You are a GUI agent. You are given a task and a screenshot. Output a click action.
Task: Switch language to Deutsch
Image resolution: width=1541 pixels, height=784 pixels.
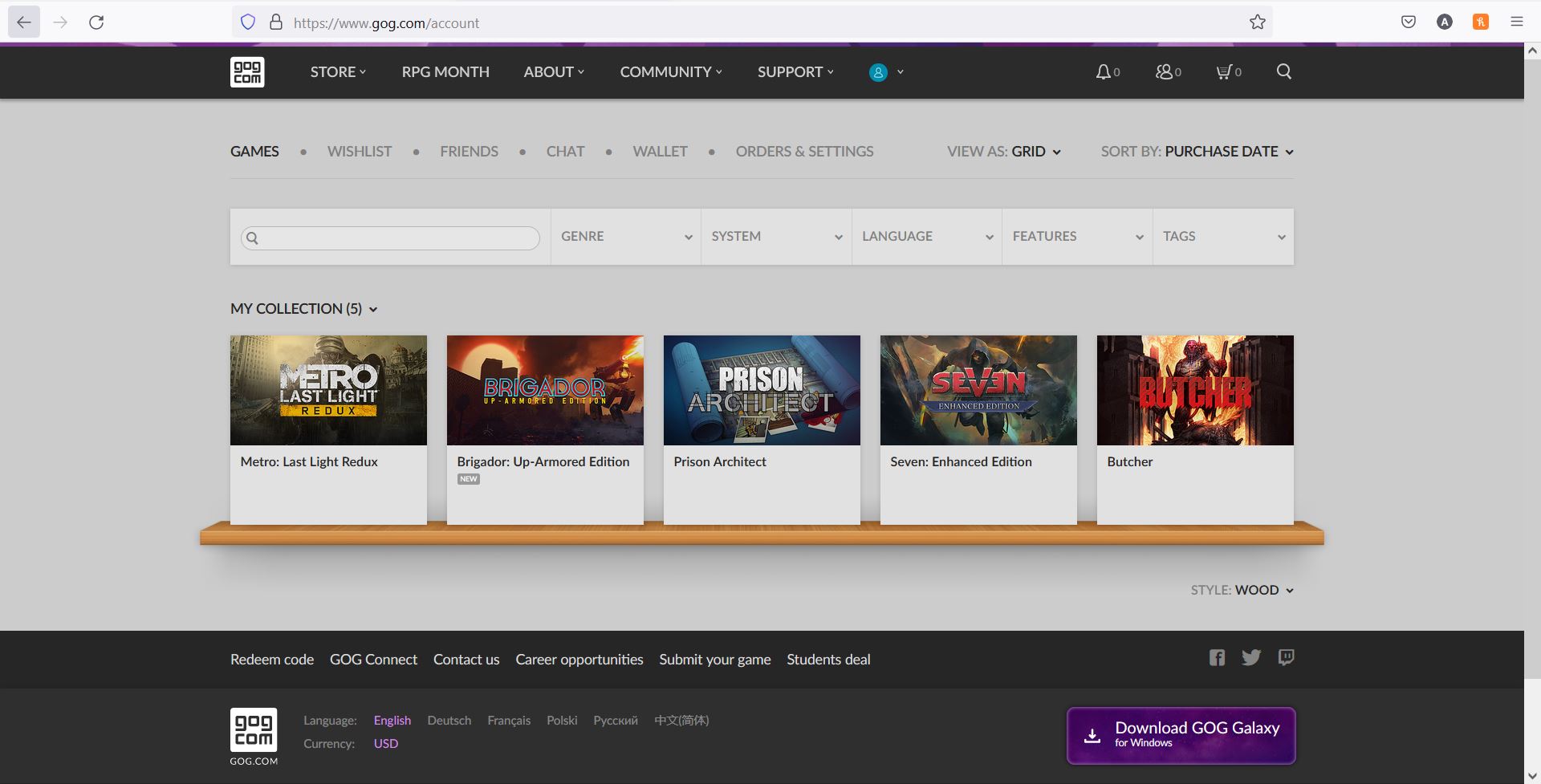tap(449, 721)
